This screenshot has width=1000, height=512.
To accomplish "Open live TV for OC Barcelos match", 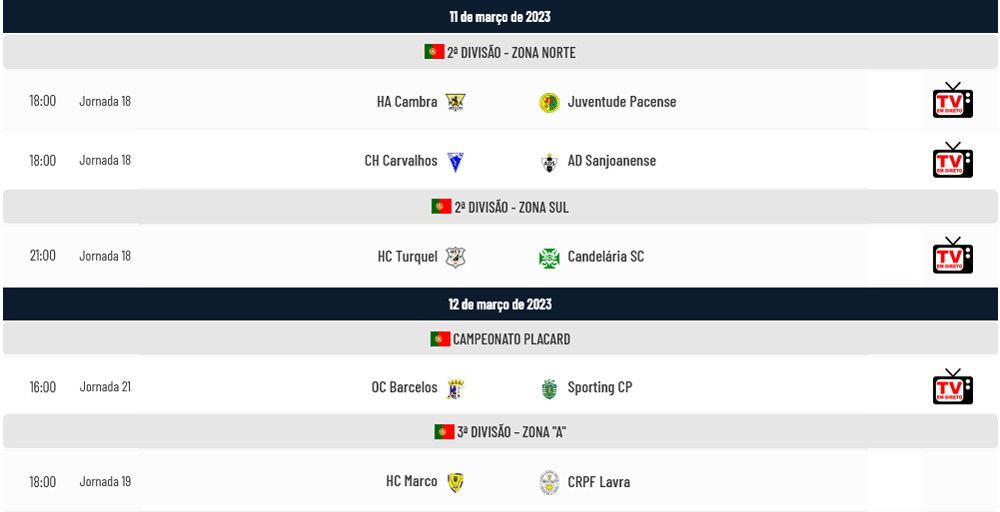I will [953, 386].
